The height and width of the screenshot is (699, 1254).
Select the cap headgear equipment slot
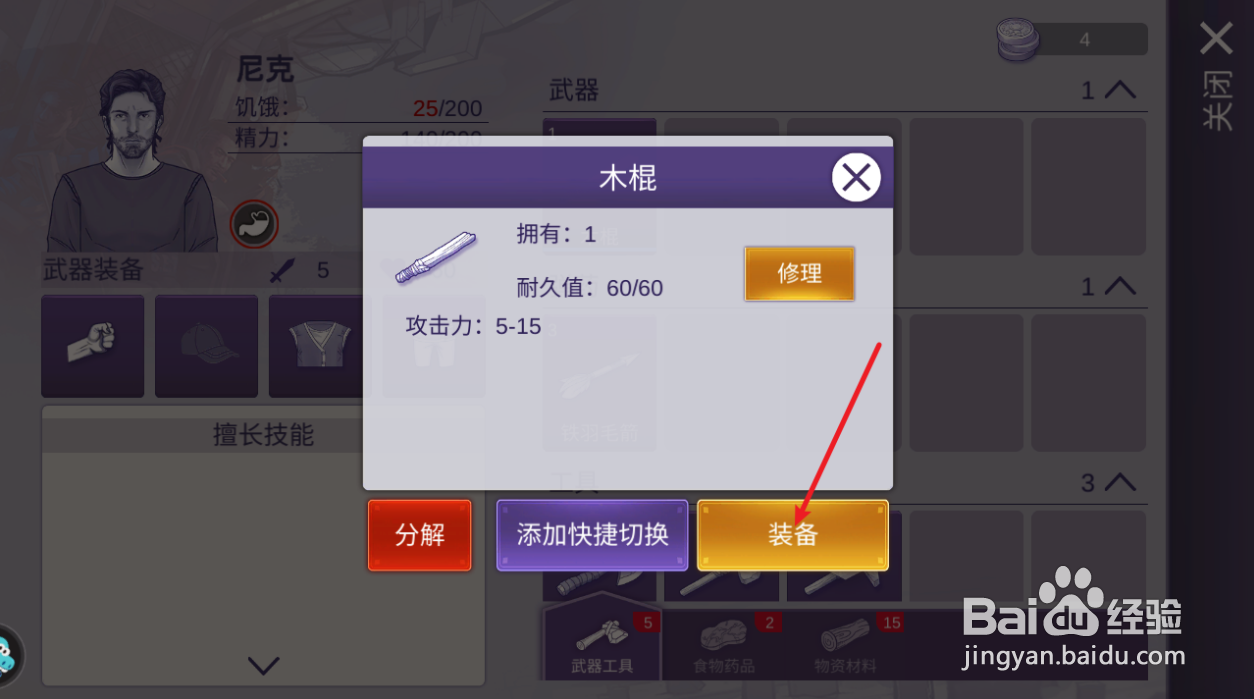pos(206,346)
